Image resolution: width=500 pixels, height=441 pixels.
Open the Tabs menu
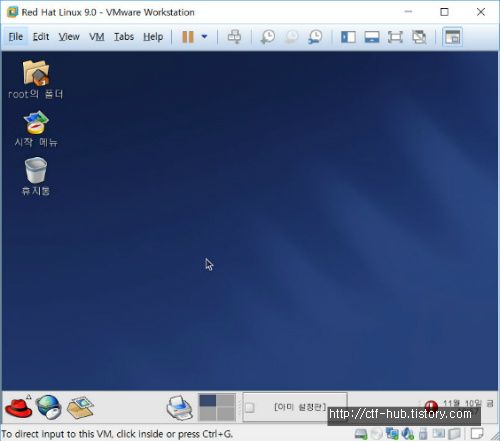coord(124,37)
